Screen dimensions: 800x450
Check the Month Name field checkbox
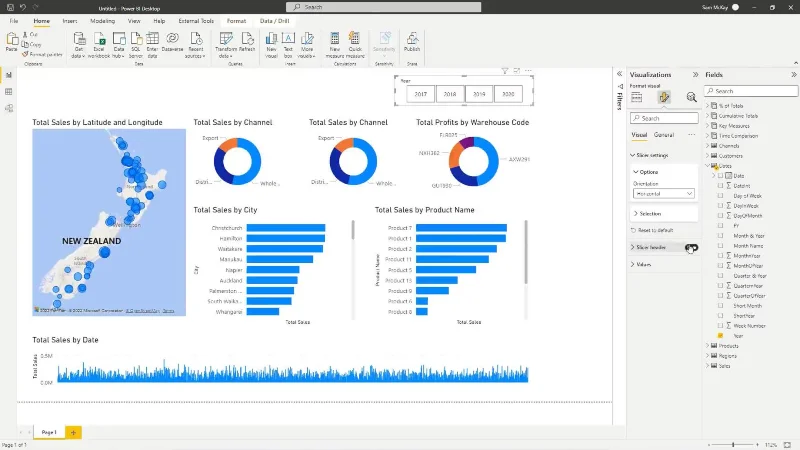720,245
